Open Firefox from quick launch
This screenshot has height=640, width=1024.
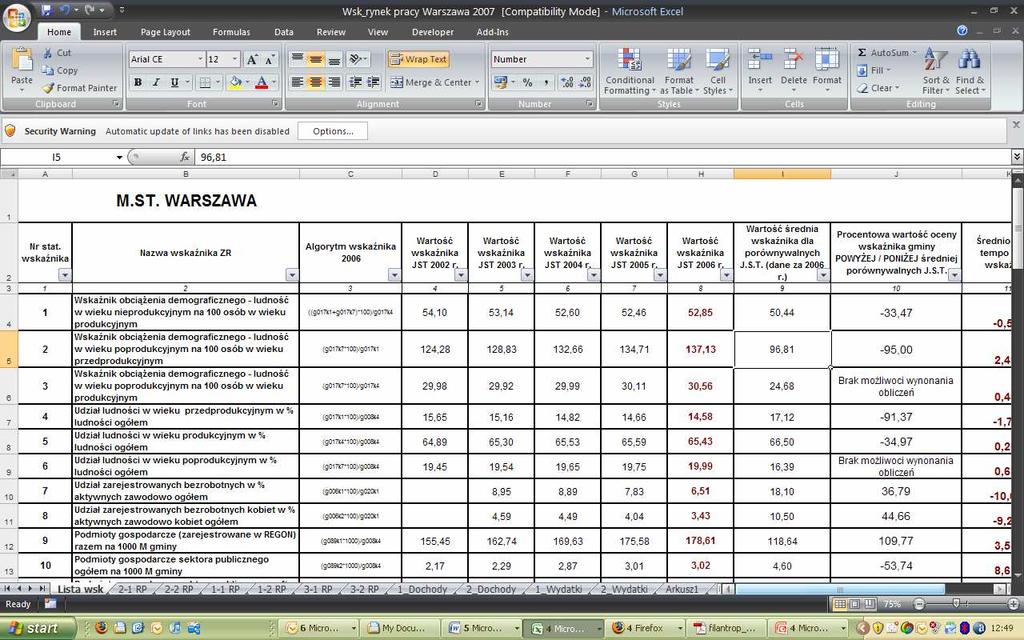point(101,628)
